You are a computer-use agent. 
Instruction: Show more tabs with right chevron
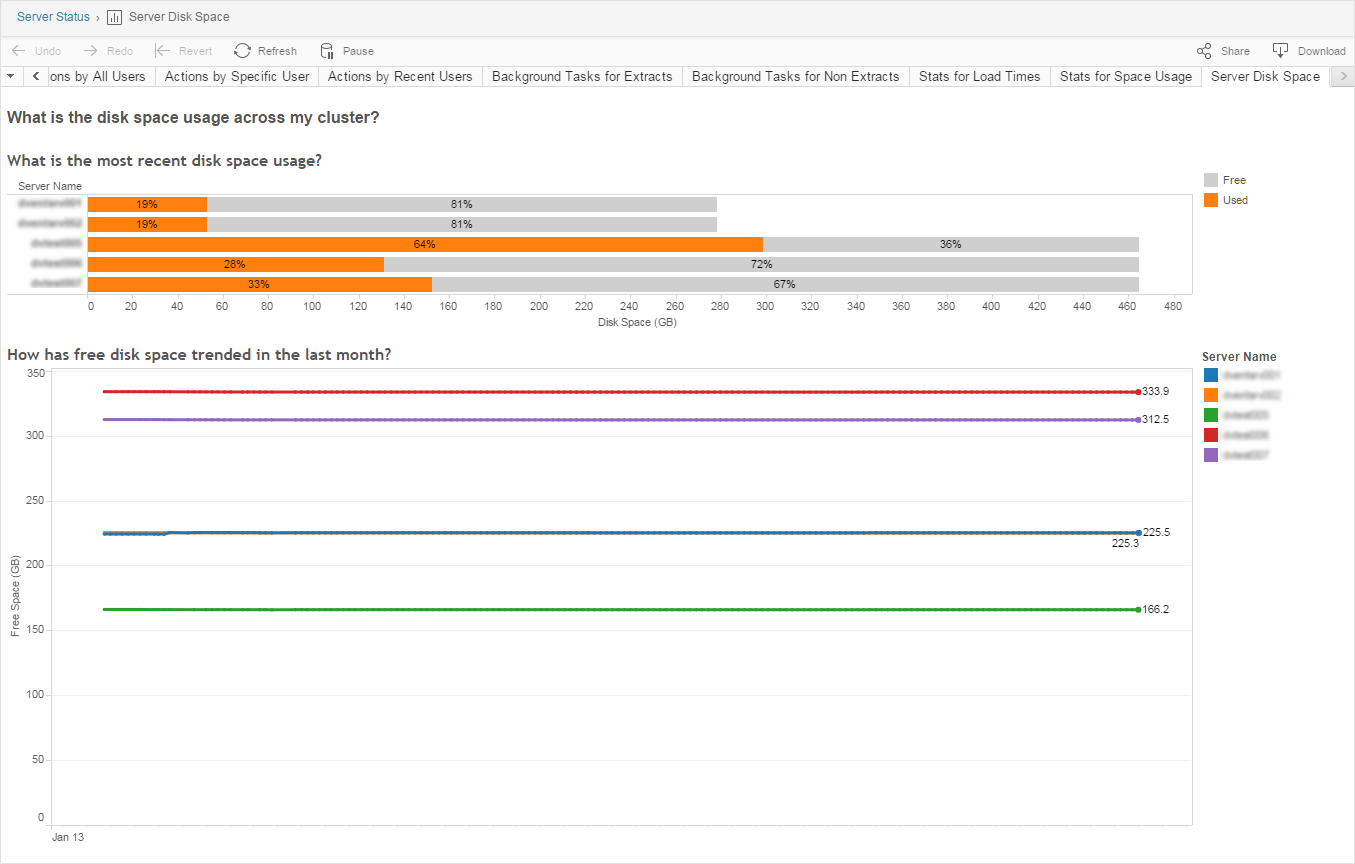click(1342, 76)
